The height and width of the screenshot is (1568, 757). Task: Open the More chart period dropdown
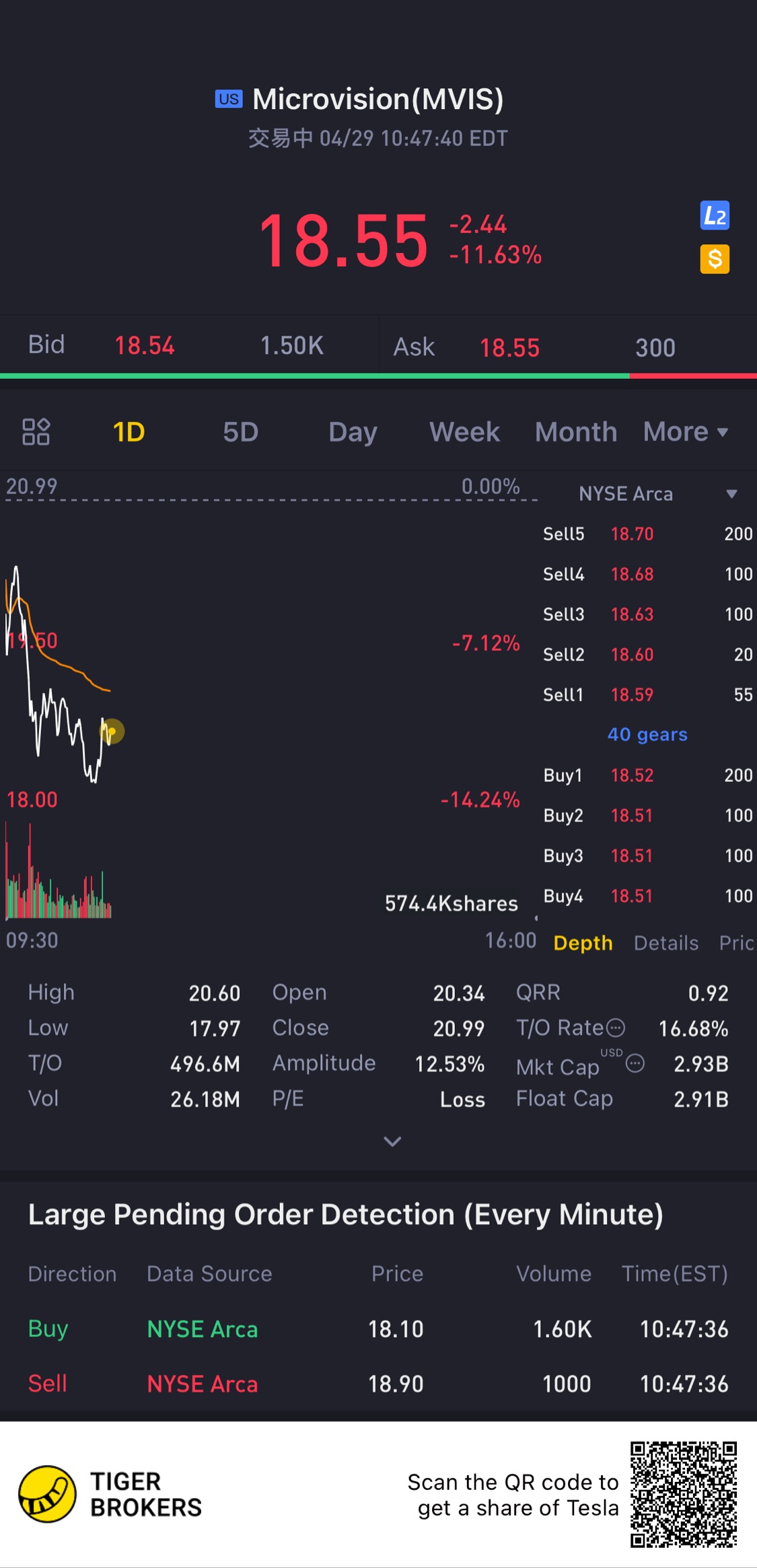[686, 432]
